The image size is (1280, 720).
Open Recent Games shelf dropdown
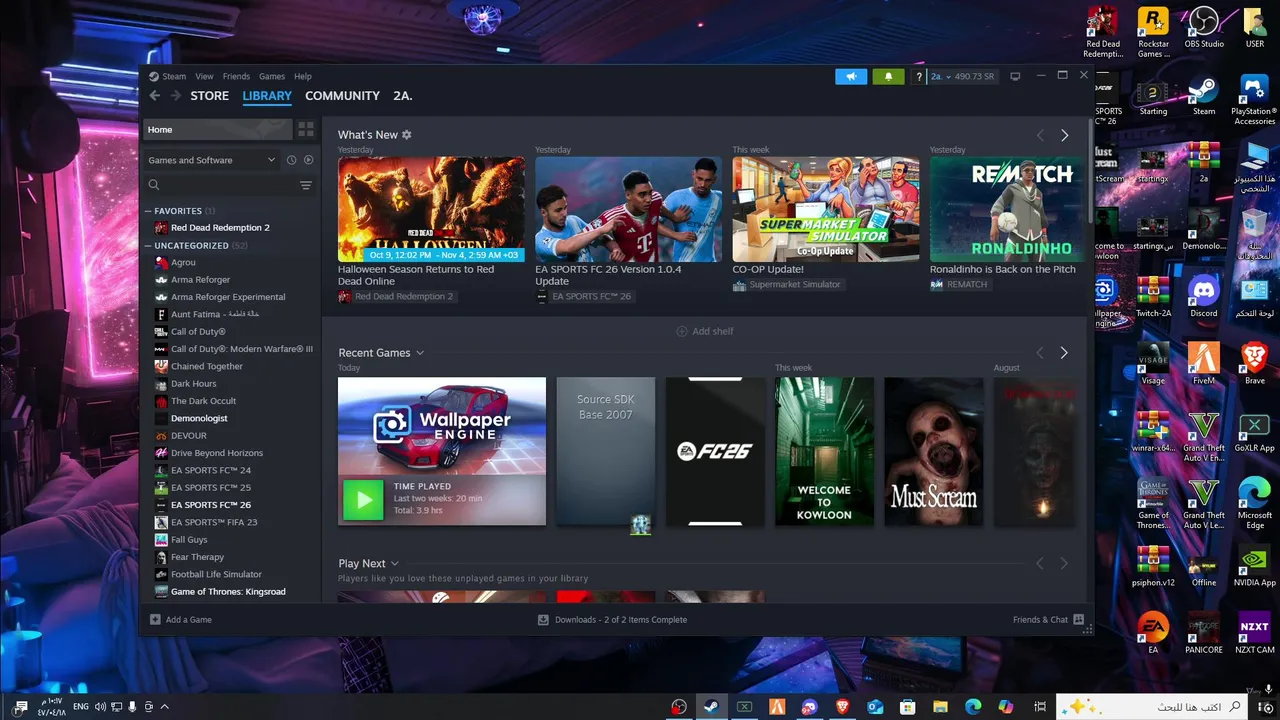[420, 353]
